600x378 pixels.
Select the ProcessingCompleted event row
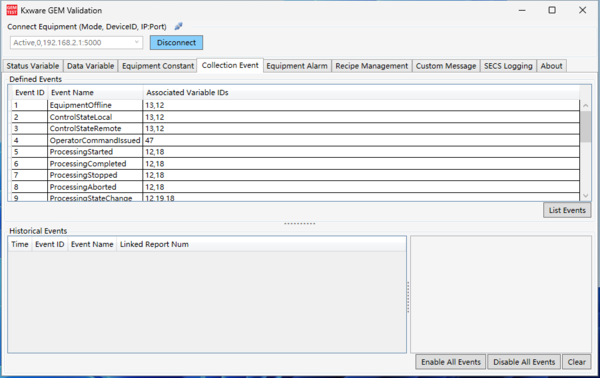coord(295,164)
